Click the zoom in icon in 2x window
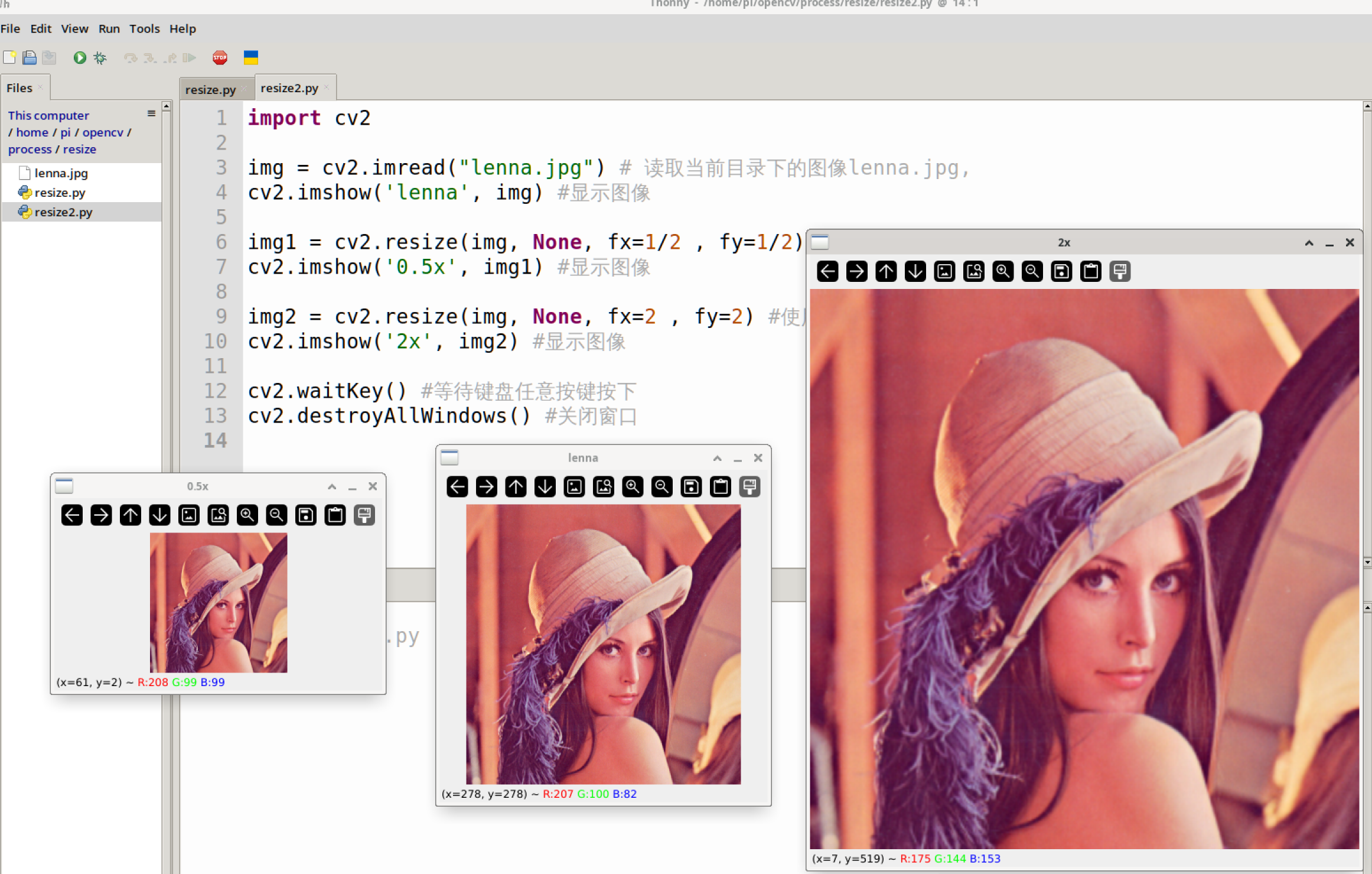The image size is (1372, 874). [1007, 272]
